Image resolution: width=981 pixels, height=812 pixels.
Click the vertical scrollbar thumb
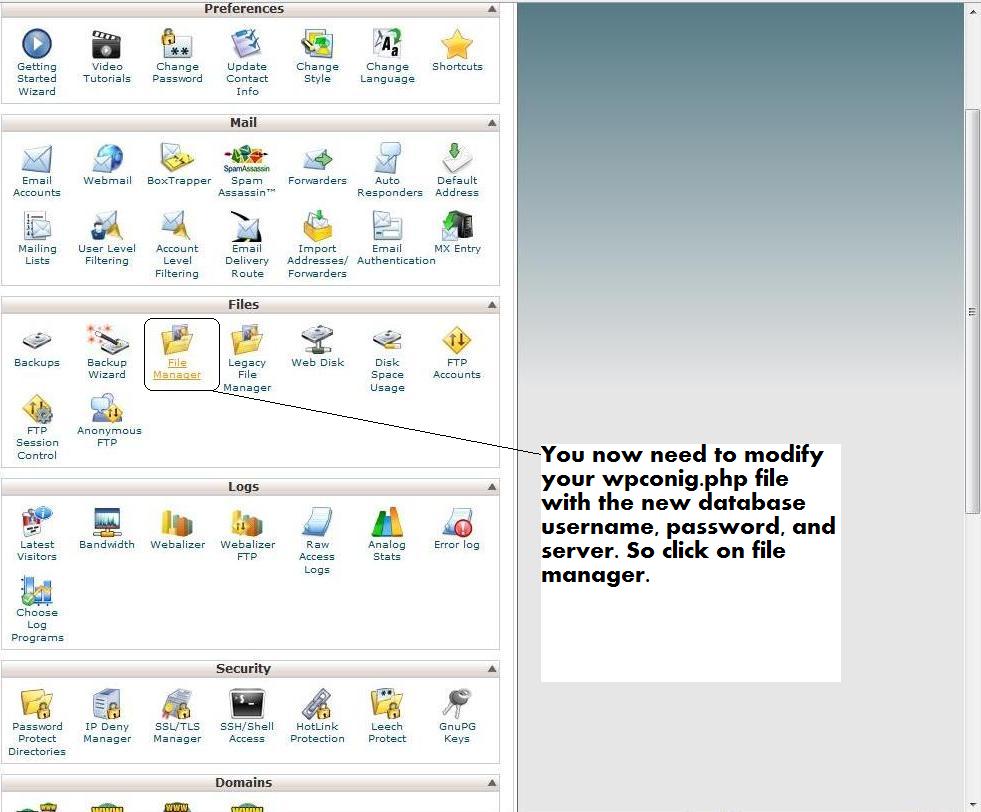point(972,311)
